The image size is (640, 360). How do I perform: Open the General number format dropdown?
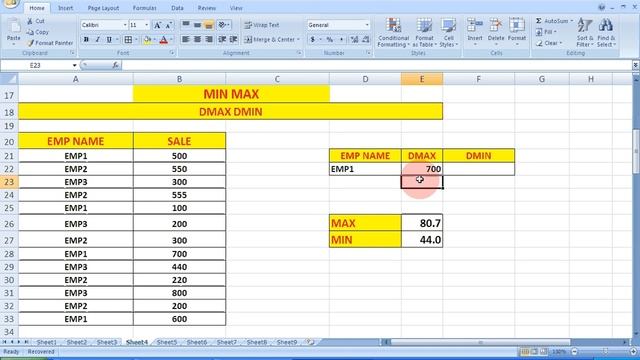367,25
